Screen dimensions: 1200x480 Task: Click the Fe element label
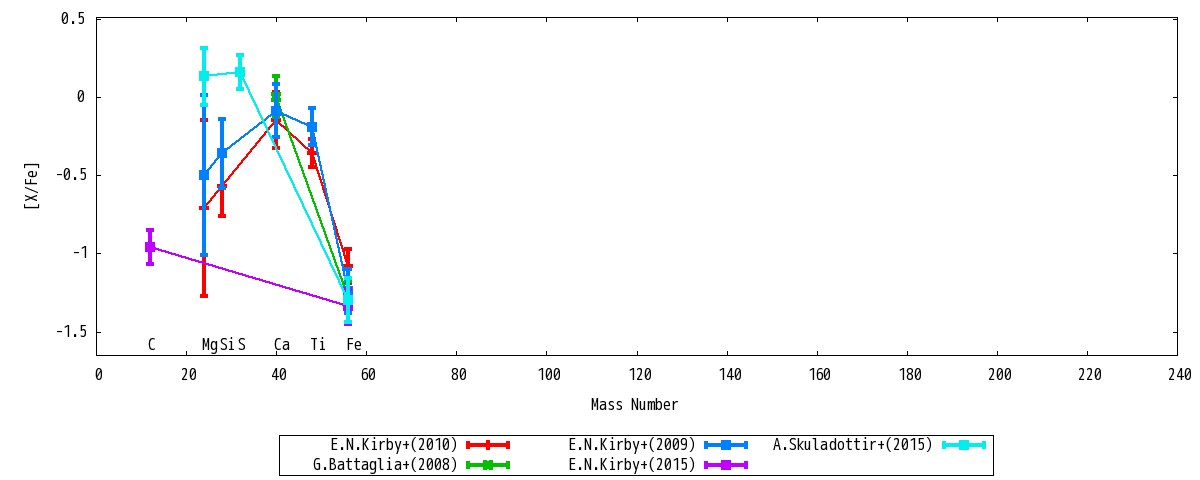(x=354, y=345)
